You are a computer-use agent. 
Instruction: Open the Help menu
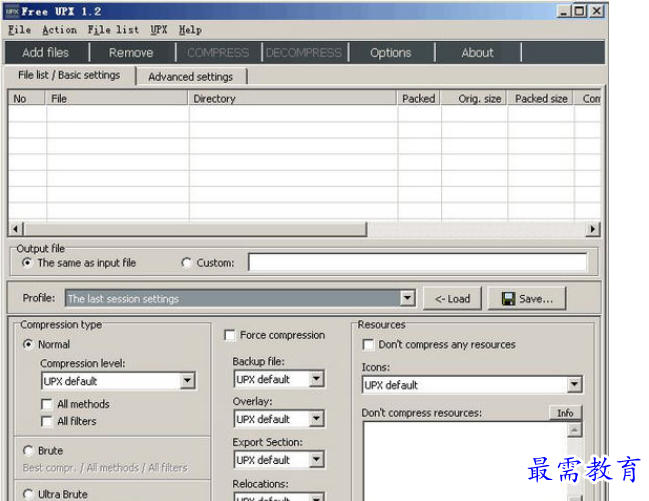click(190, 30)
